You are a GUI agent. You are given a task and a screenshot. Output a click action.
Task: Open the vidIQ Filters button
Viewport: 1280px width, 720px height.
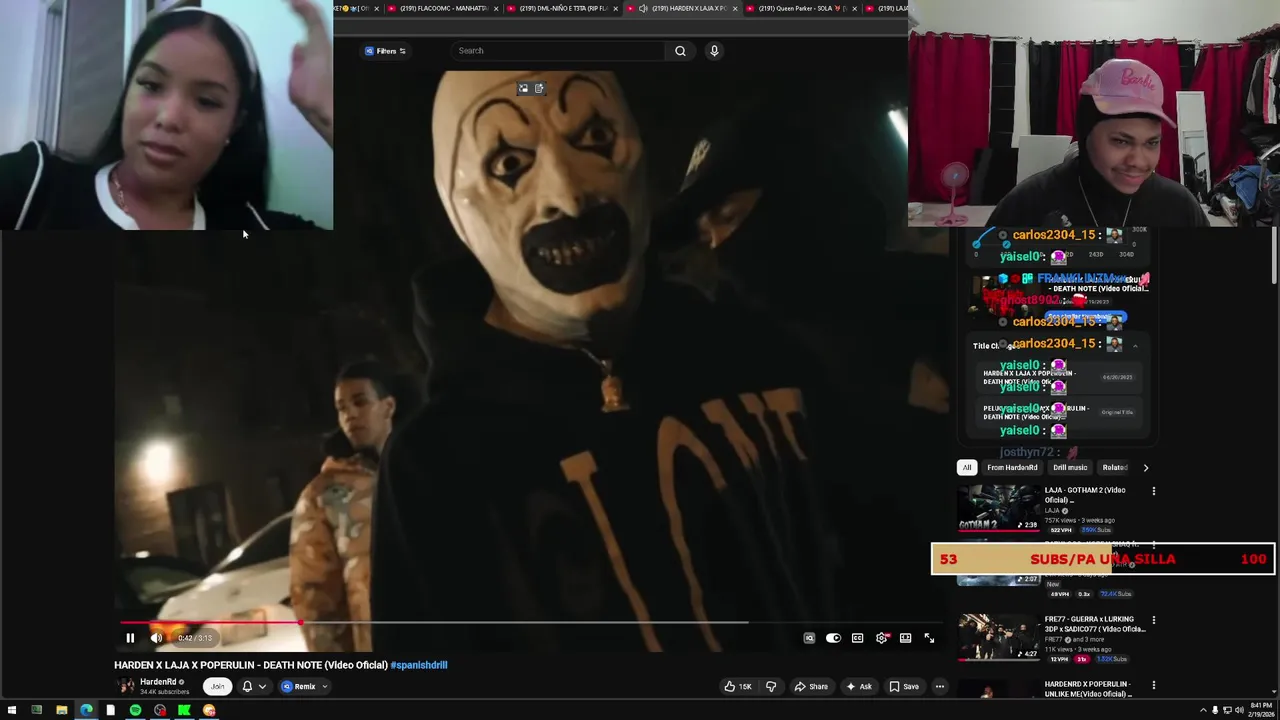click(385, 51)
